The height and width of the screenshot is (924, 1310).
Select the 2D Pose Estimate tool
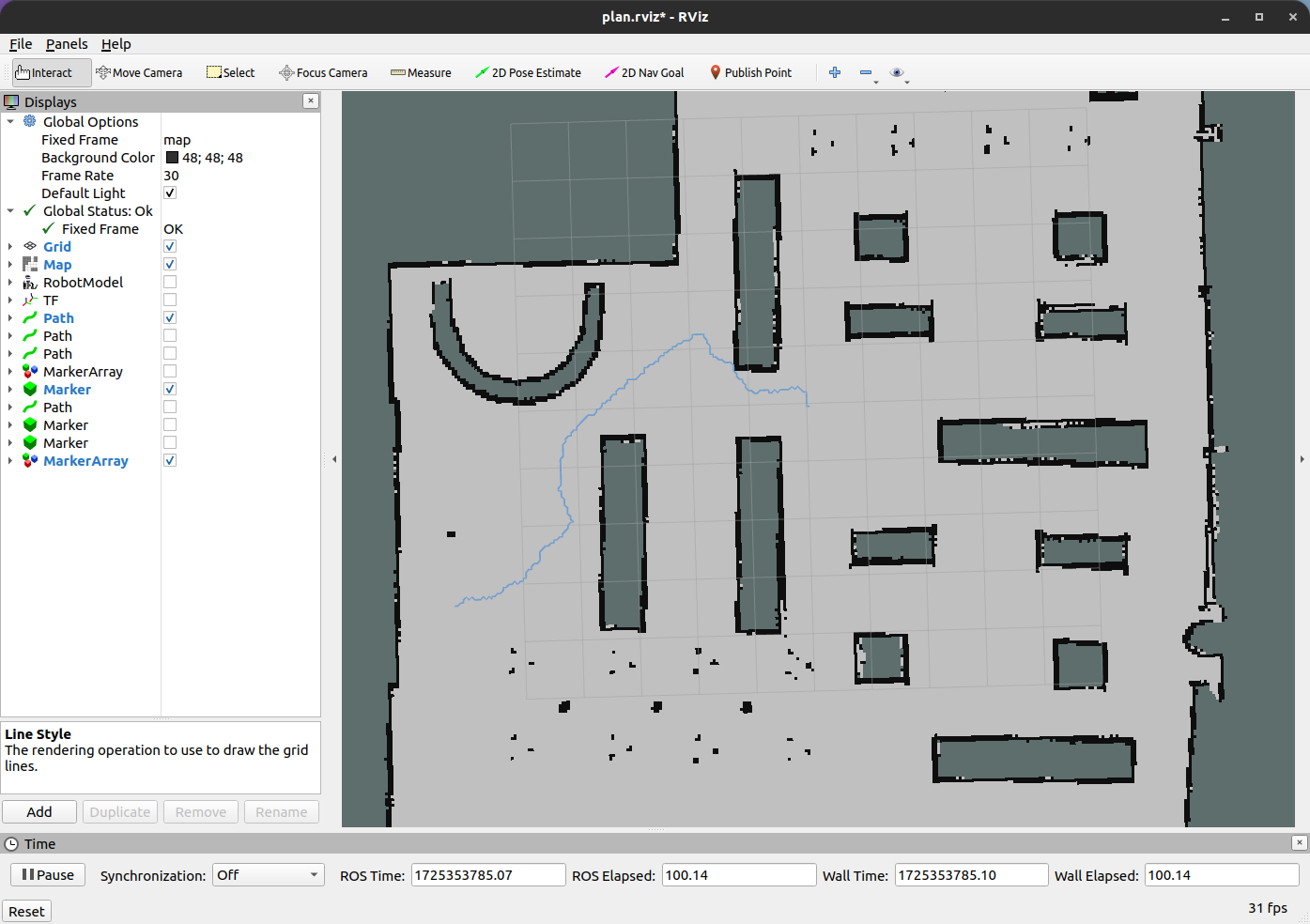tap(528, 72)
